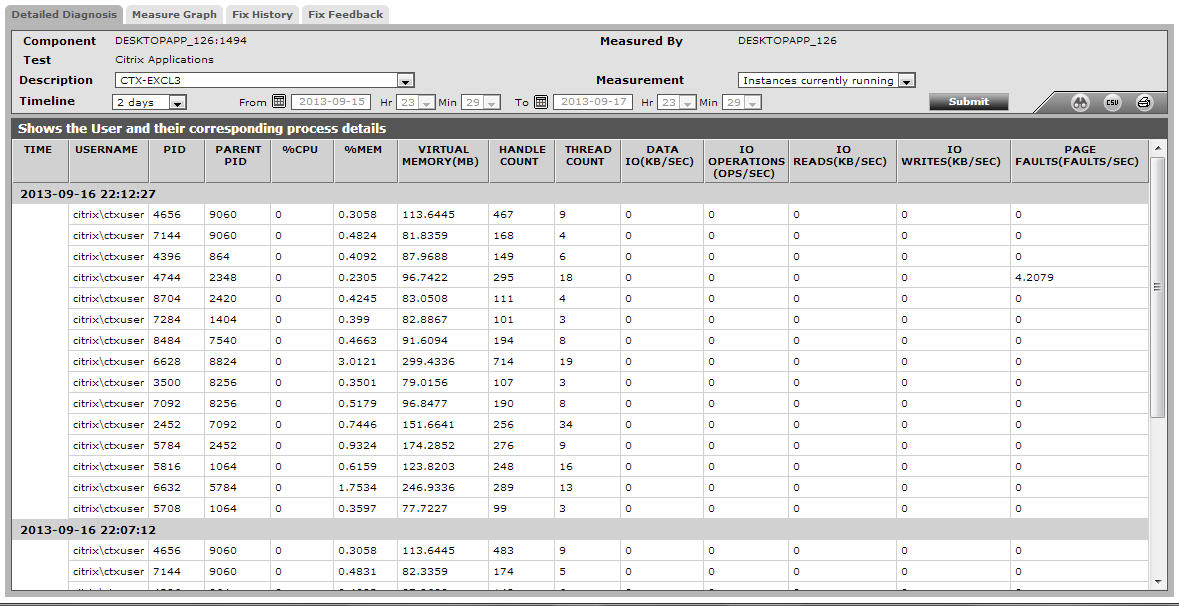Open the Measure Graph tab

click(174, 14)
